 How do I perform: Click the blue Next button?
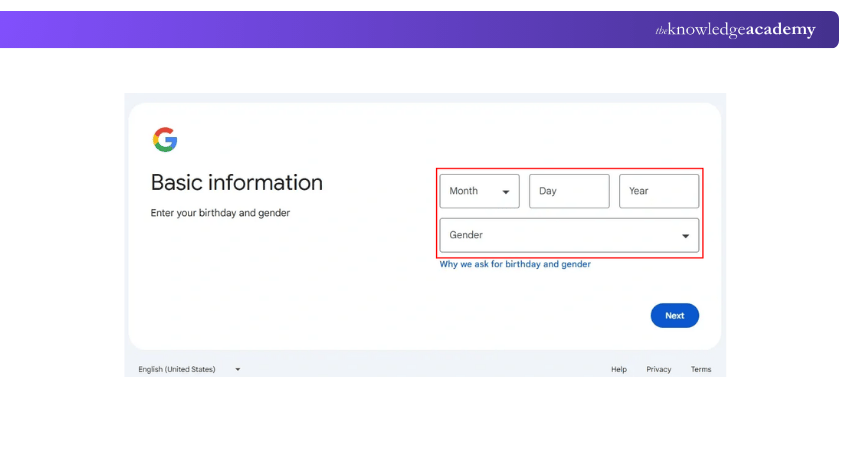coord(674,316)
